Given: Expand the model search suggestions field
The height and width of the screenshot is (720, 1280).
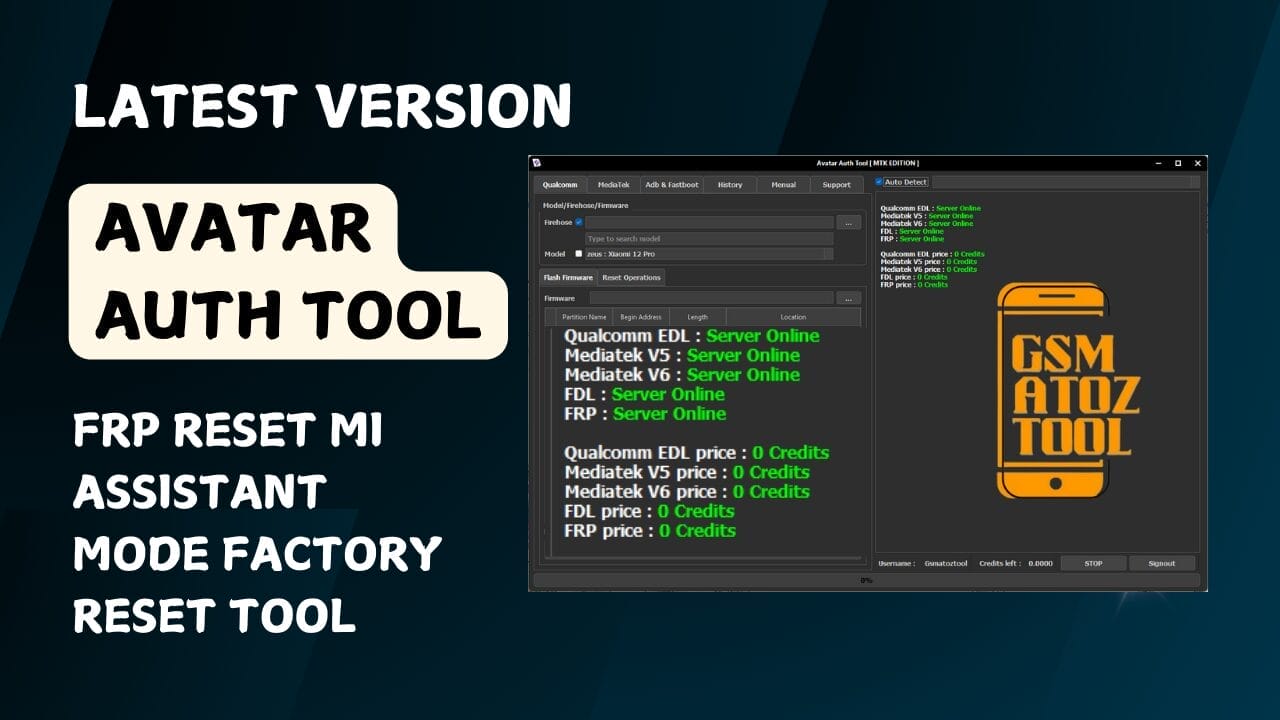Looking at the screenshot, I should tap(708, 239).
